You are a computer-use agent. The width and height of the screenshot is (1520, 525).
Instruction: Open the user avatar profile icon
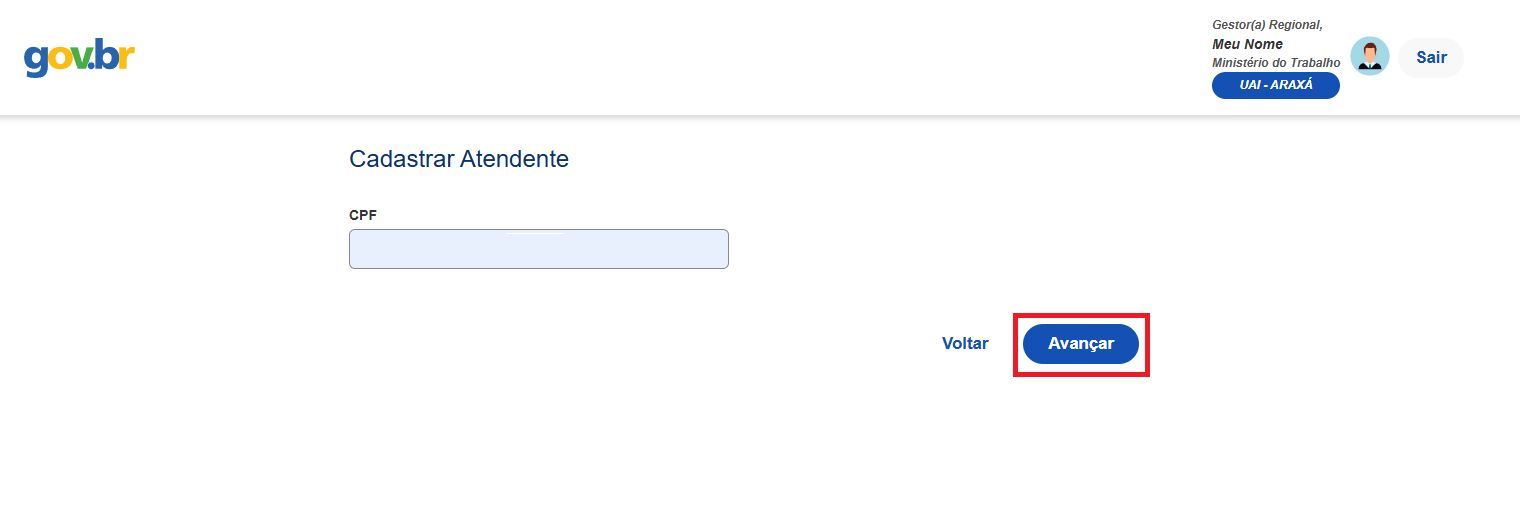coord(1369,57)
